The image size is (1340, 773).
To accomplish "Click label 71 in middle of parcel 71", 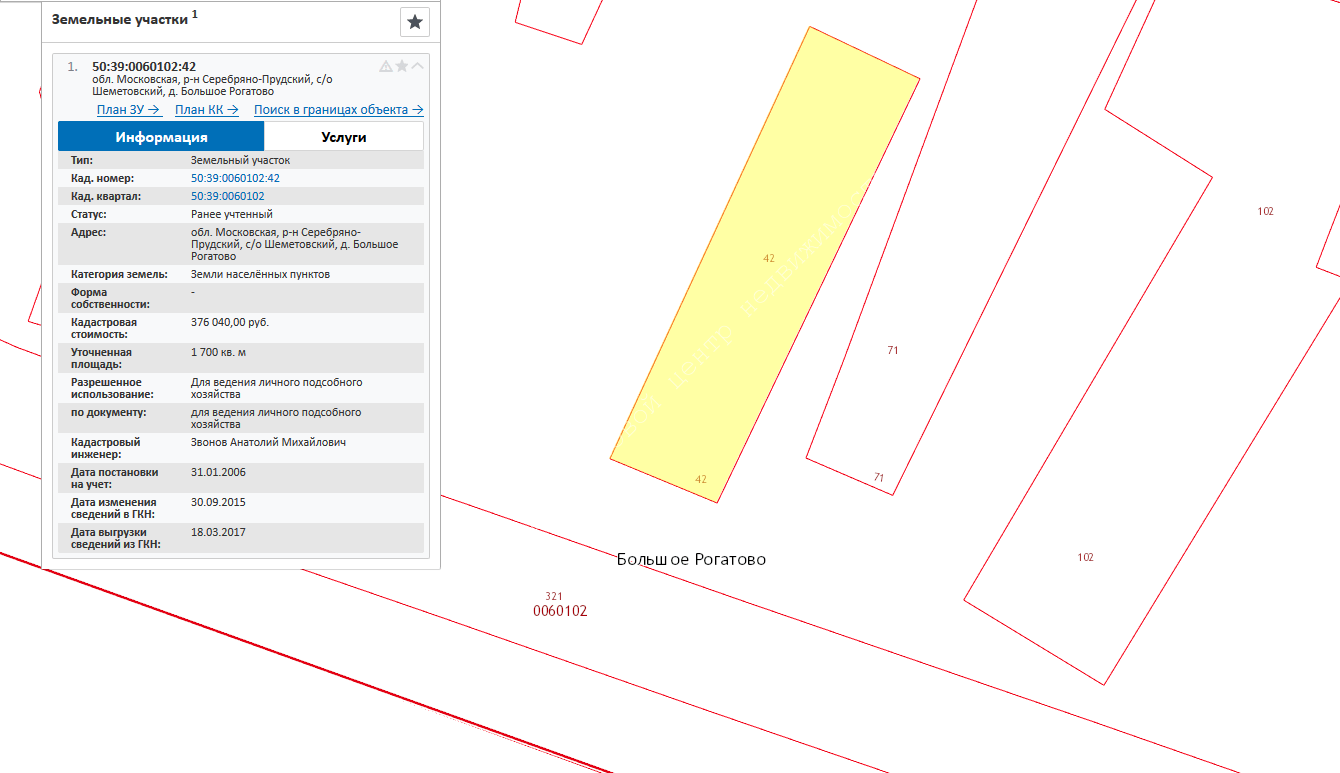I will pyautogui.click(x=893, y=350).
